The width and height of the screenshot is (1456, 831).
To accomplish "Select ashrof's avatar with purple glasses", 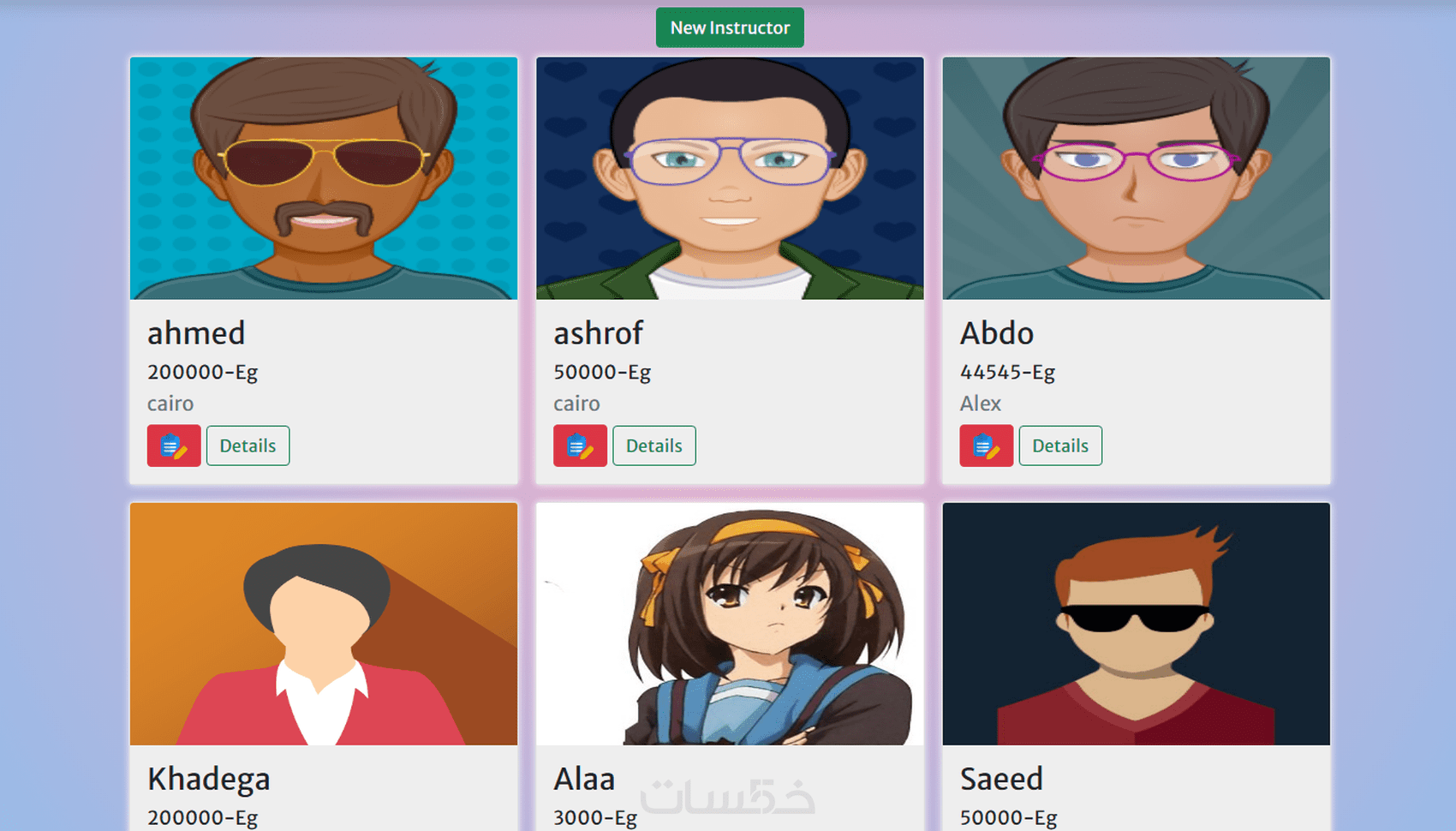I will [x=730, y=178].
